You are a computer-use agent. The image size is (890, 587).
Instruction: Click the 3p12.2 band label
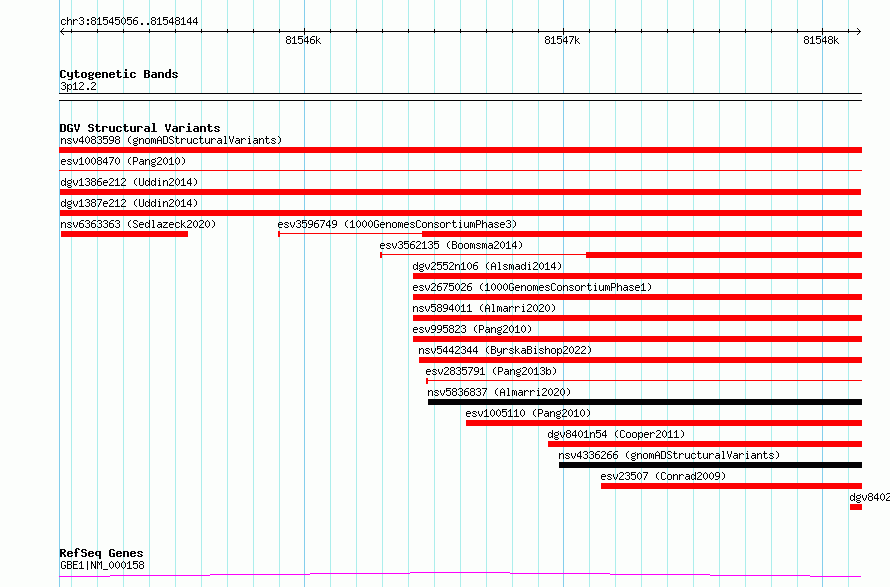click(x=78, y=86)
